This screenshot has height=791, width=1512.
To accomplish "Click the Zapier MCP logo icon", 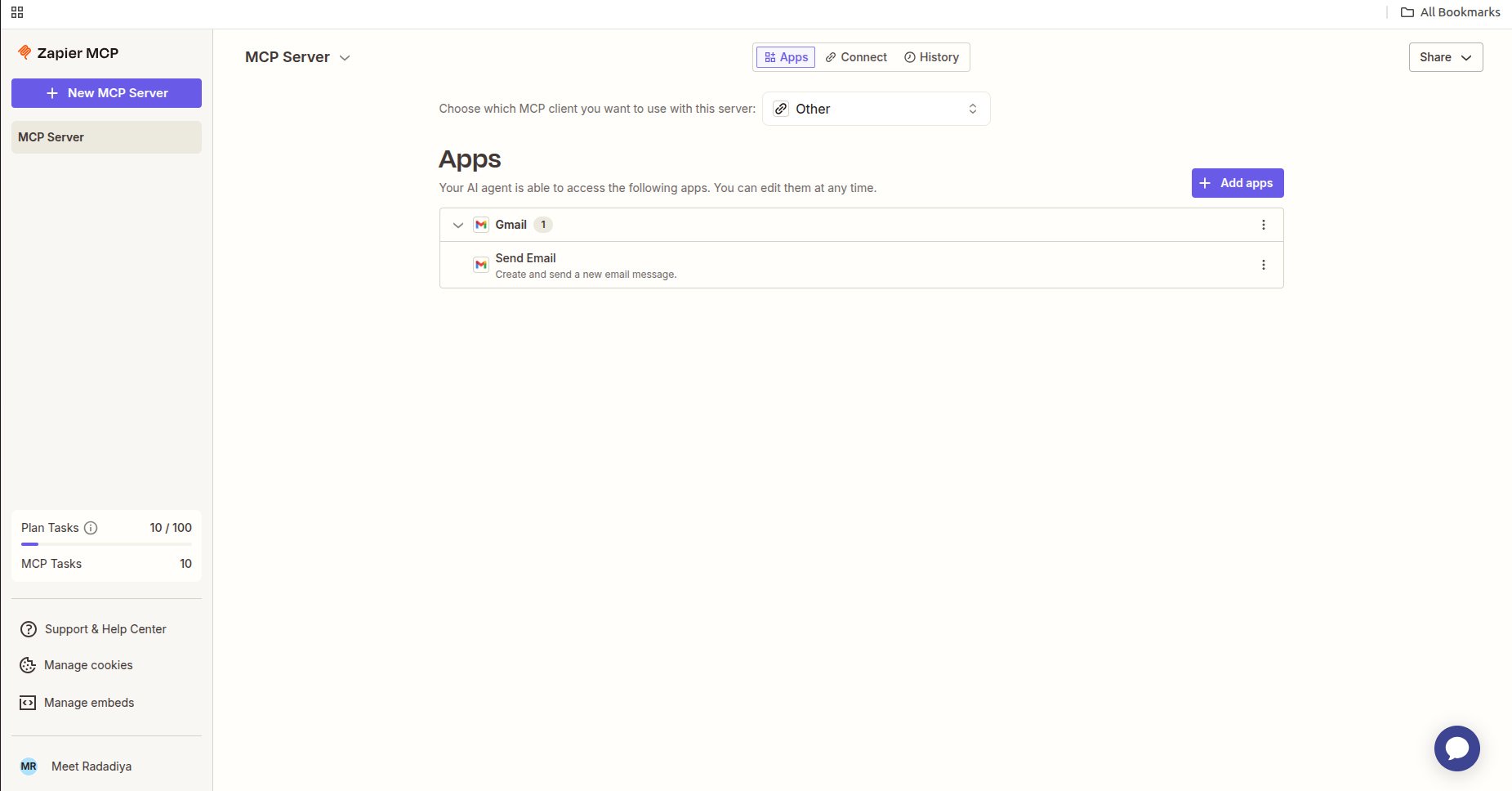I will tap(25, 52).
